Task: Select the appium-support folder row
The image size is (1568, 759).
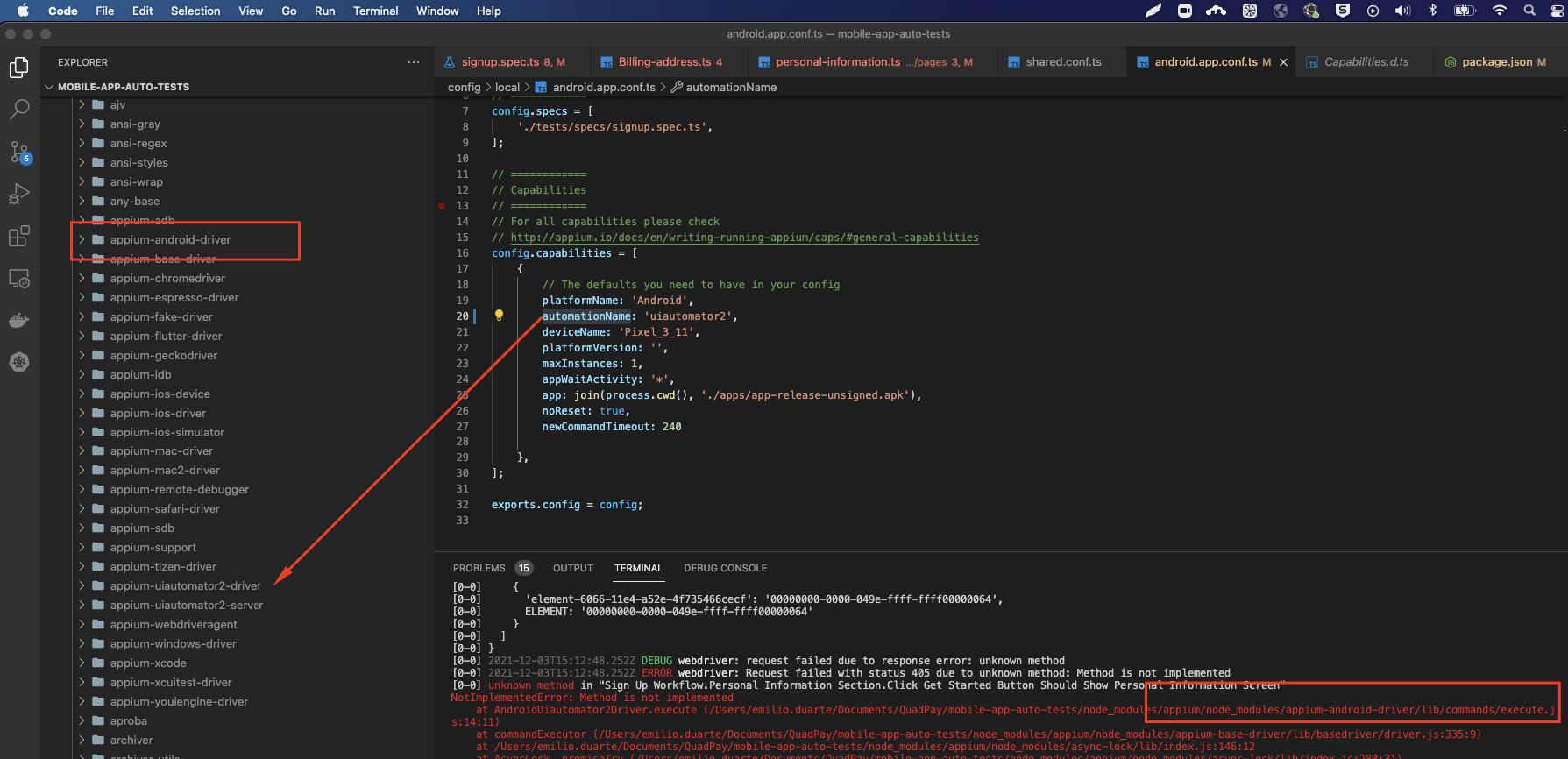Action: click(x=237, y=547)
